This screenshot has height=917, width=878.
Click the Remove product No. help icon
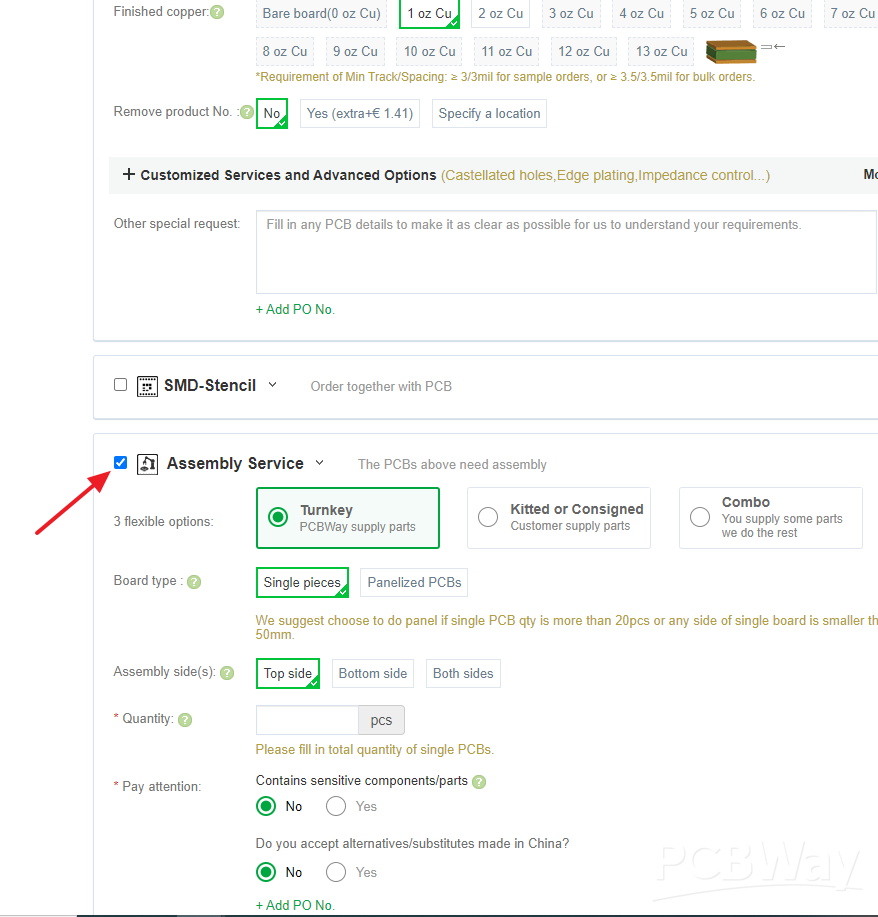coord(246,111)
